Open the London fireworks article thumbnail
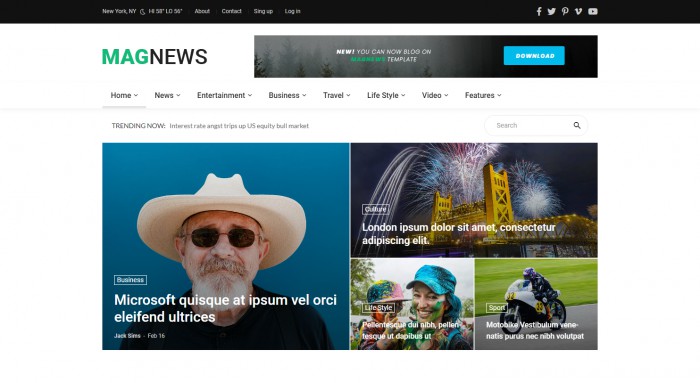Viewport: 700px width, 383px height. point(474,200)
